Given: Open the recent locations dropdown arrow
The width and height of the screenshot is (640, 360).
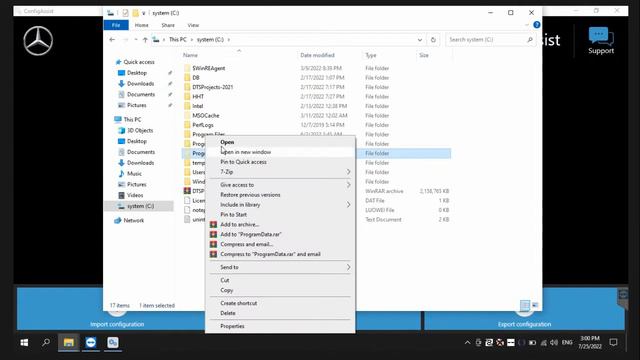Looking at the screenshot, I should coord(136,40).
